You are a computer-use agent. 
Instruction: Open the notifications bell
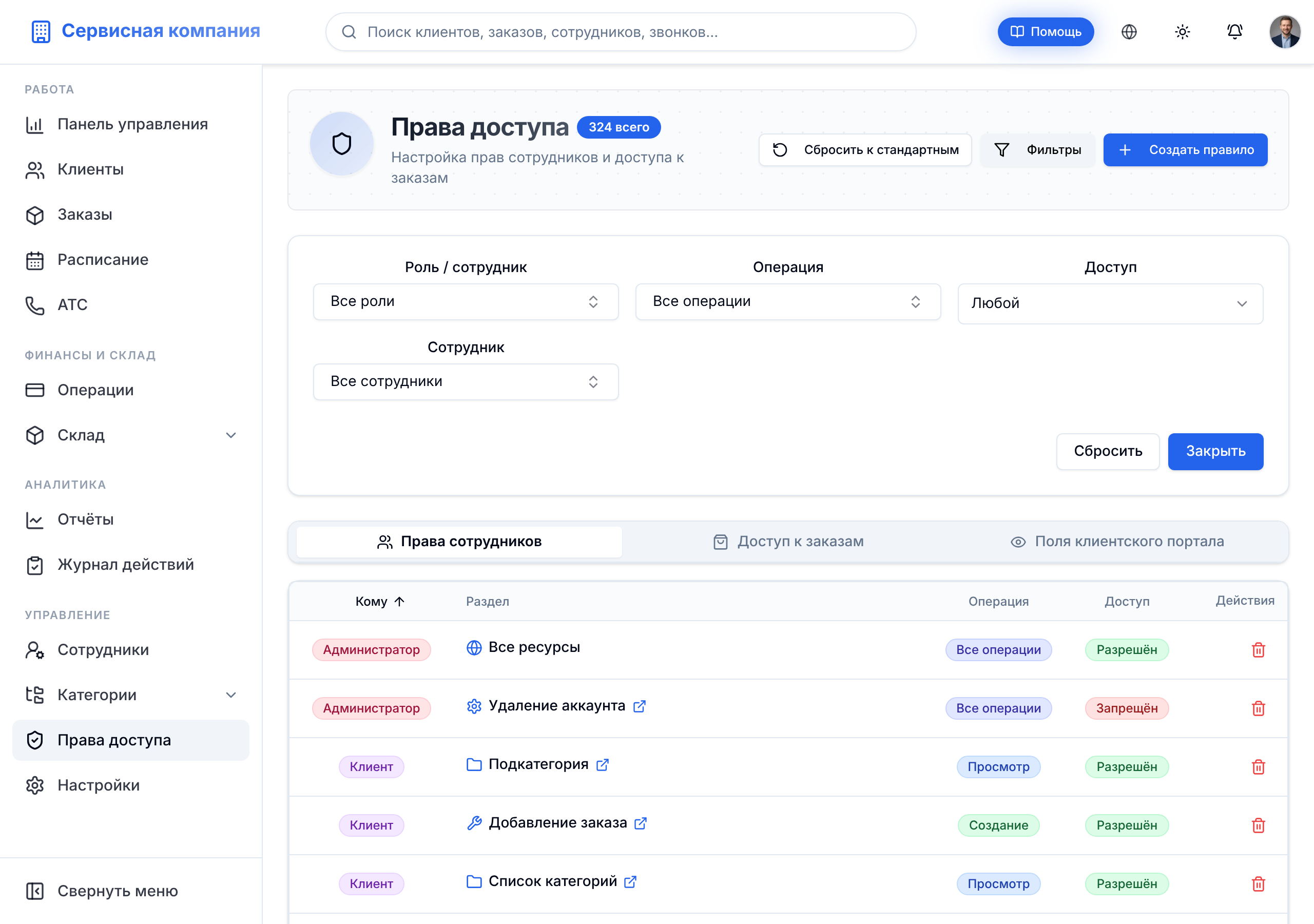(x=1234, y=32)
